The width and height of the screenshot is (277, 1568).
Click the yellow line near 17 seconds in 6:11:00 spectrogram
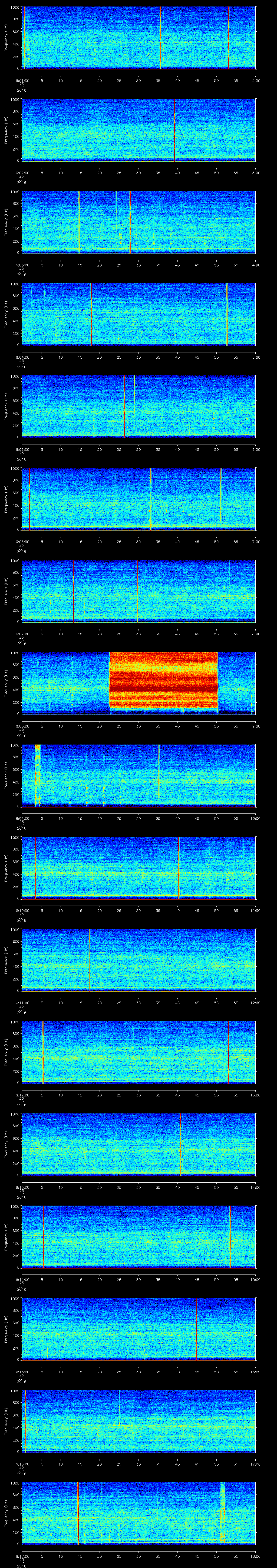tap(90, 959)
